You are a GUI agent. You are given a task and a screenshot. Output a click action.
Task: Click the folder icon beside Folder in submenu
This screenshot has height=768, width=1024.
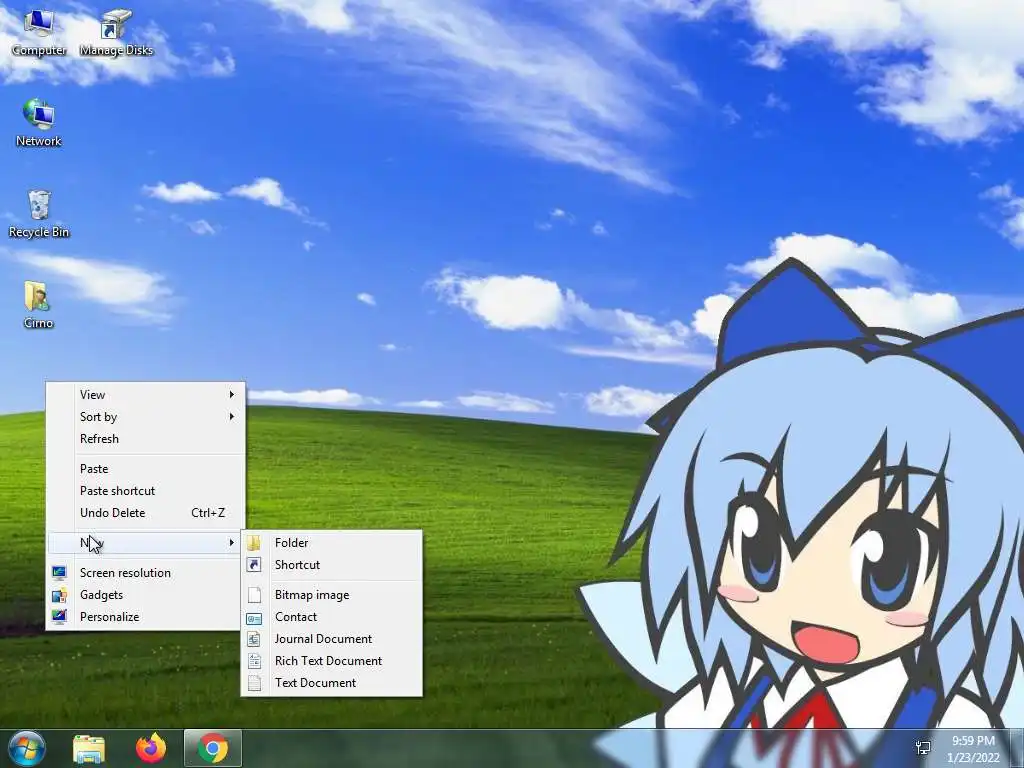[254, 543]
